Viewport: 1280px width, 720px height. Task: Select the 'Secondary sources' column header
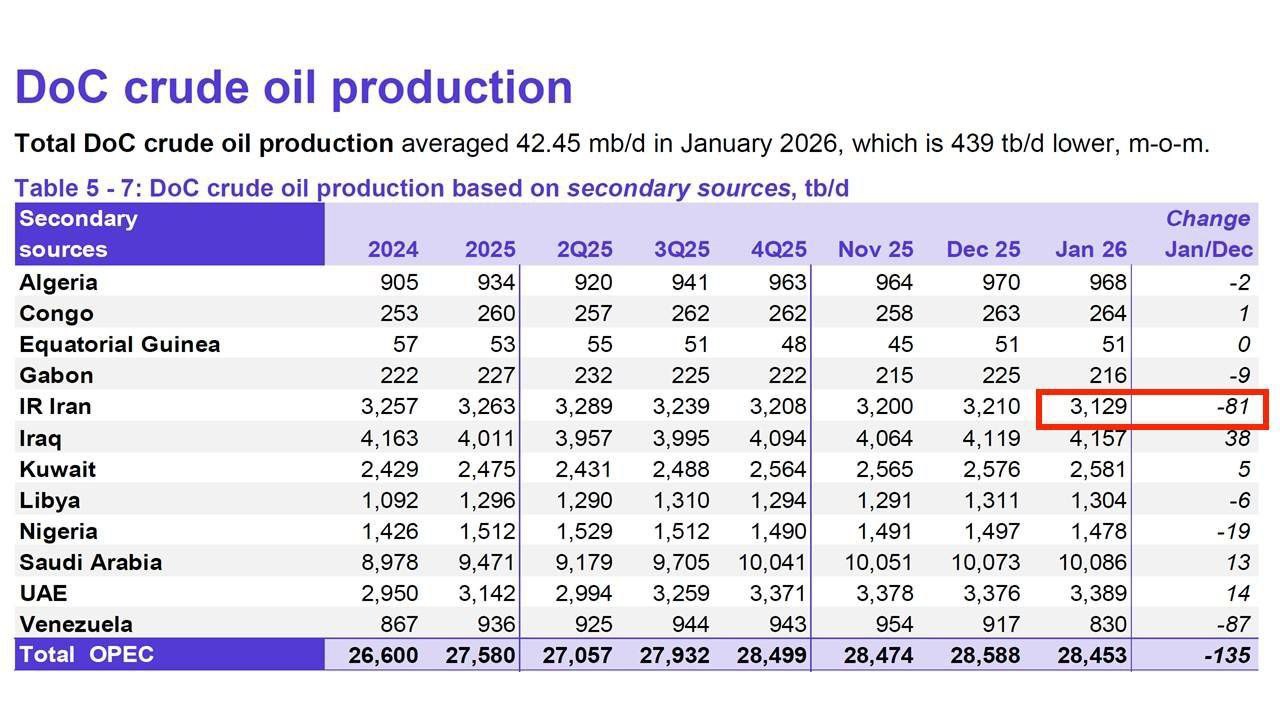(78, 234)
